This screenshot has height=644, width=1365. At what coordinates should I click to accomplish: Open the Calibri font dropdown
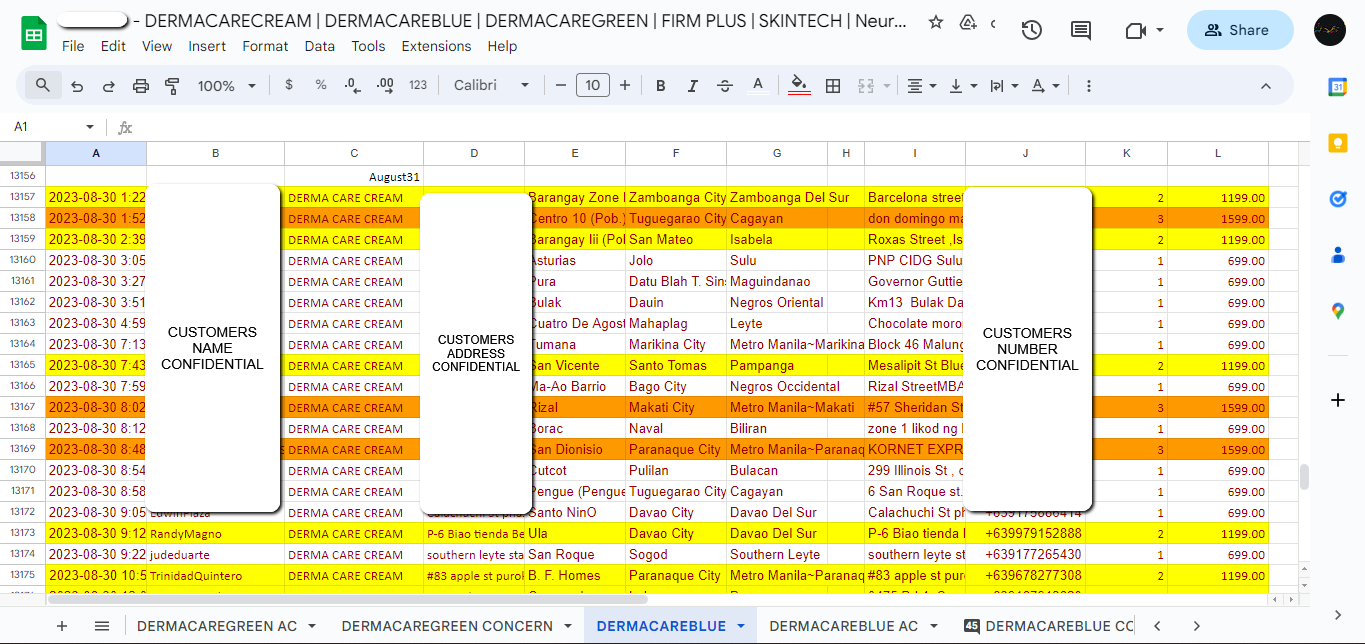[x=490, y=86]
